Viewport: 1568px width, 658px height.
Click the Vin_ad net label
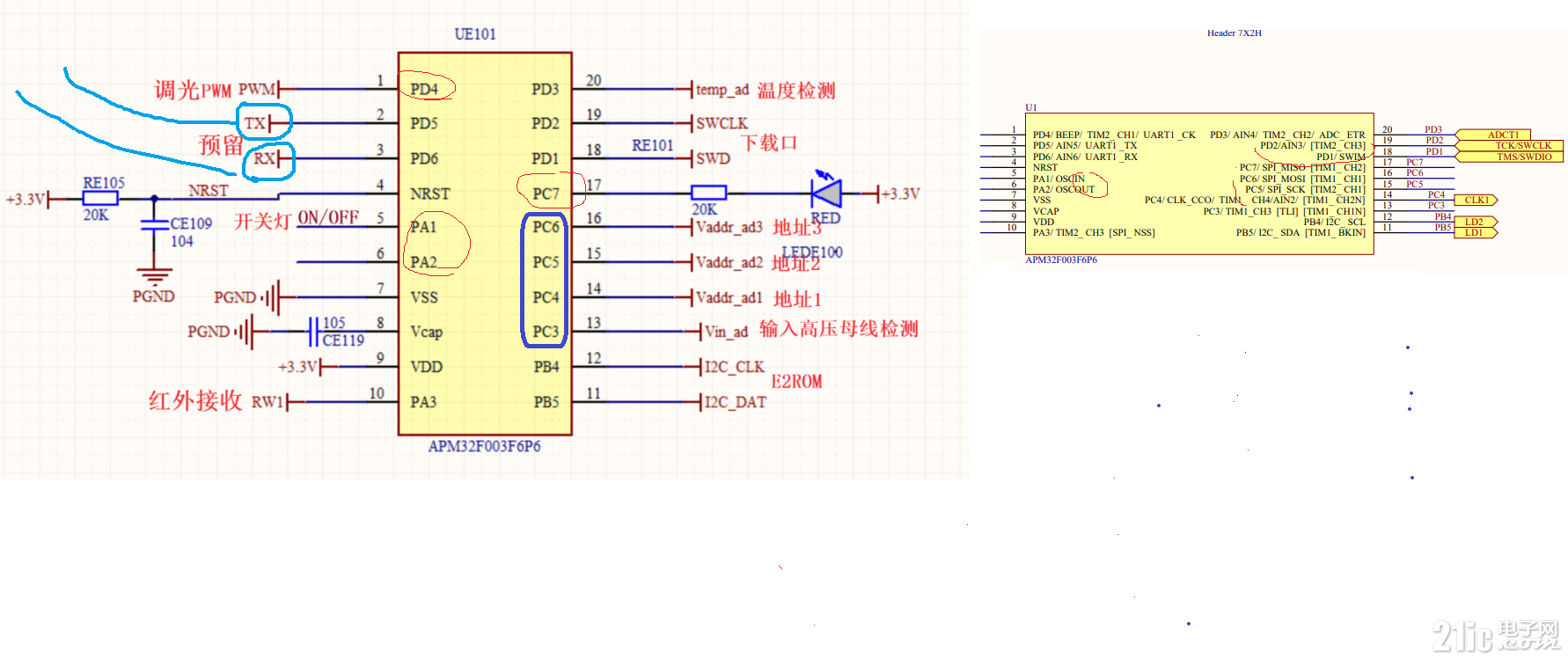[x=726, y=332]
